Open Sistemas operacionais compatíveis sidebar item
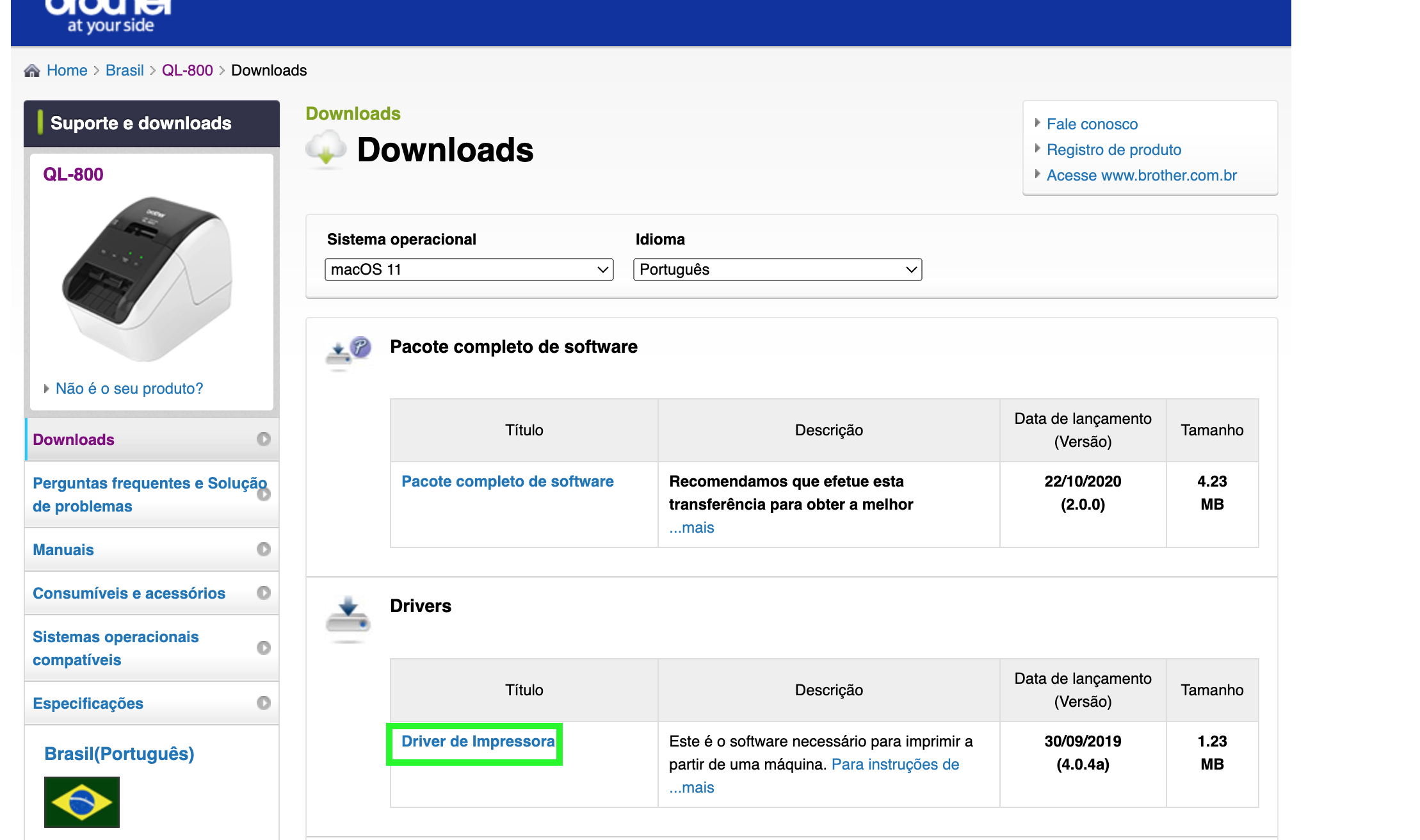 pos(152,648)
